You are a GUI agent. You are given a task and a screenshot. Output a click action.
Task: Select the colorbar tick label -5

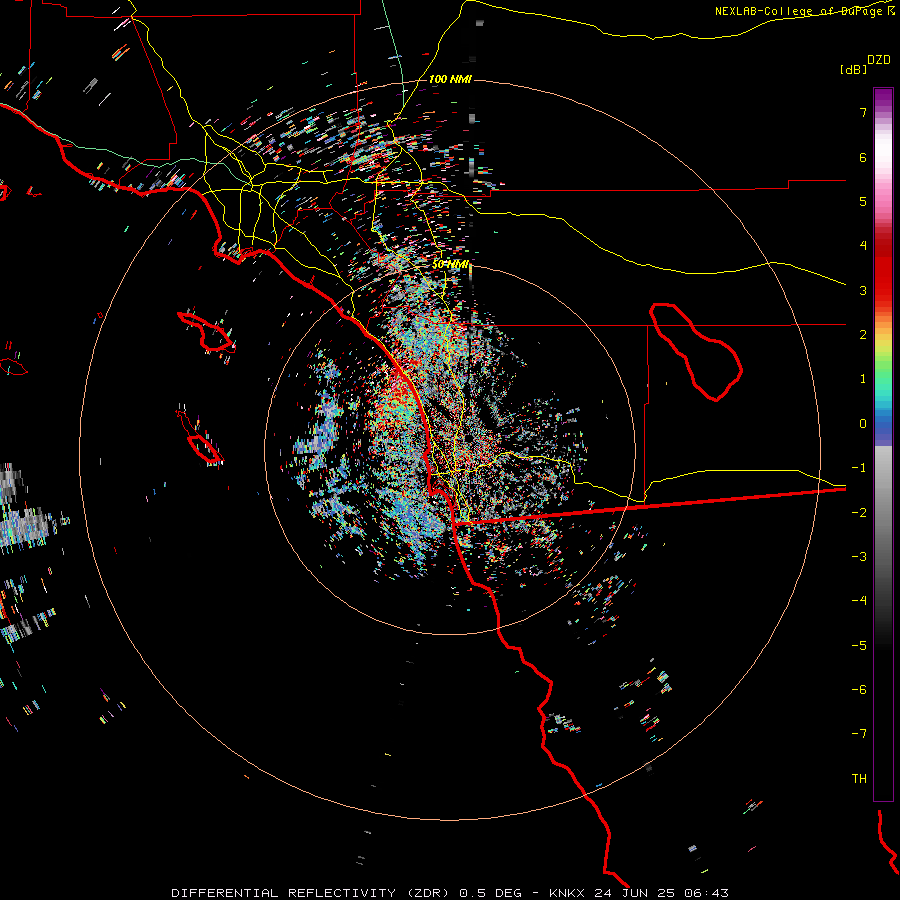point(859,646)
